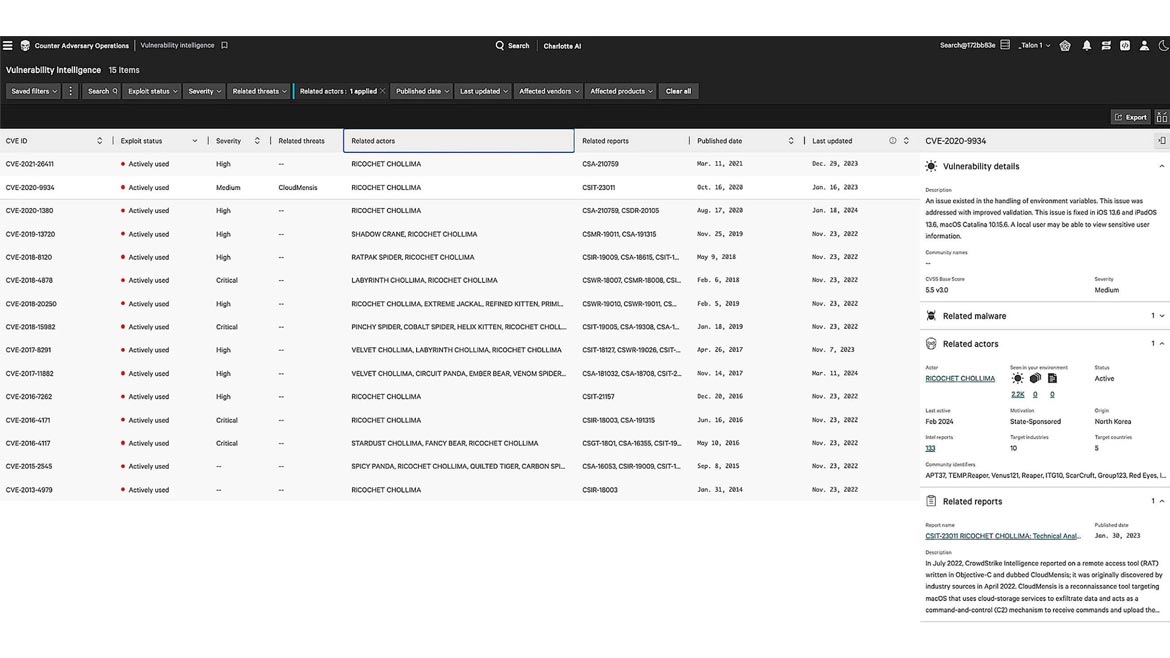Collapse the CVE-2020-9934 details side panel
This screenshot has height=658, width=1170.
click(1161, 141)
